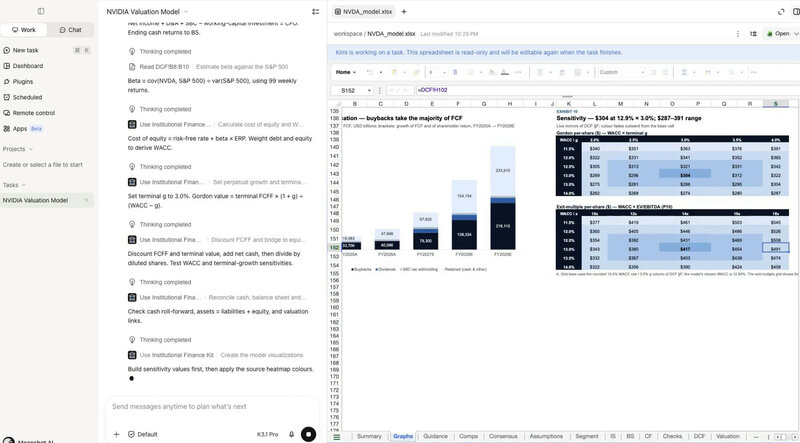Click the Paste clipboard icon
This screenshot has height=443, width=800.
point(394,72)
